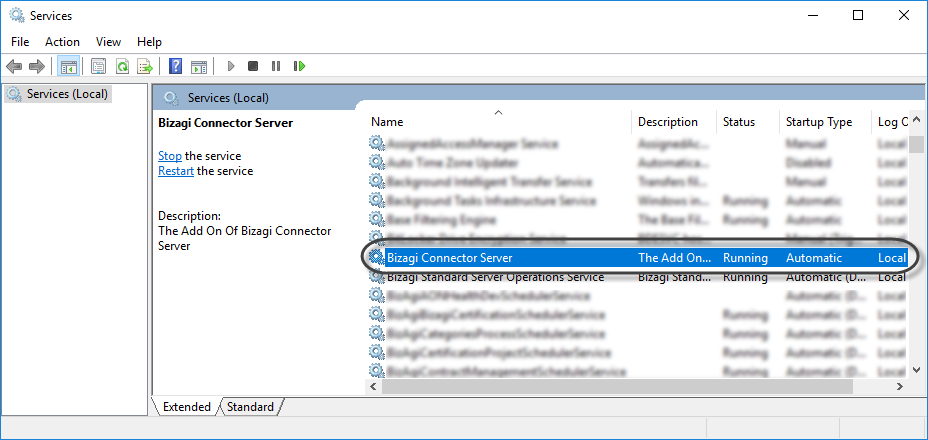Select the Auto Time Zone Updater name

[x=453, y=162]
